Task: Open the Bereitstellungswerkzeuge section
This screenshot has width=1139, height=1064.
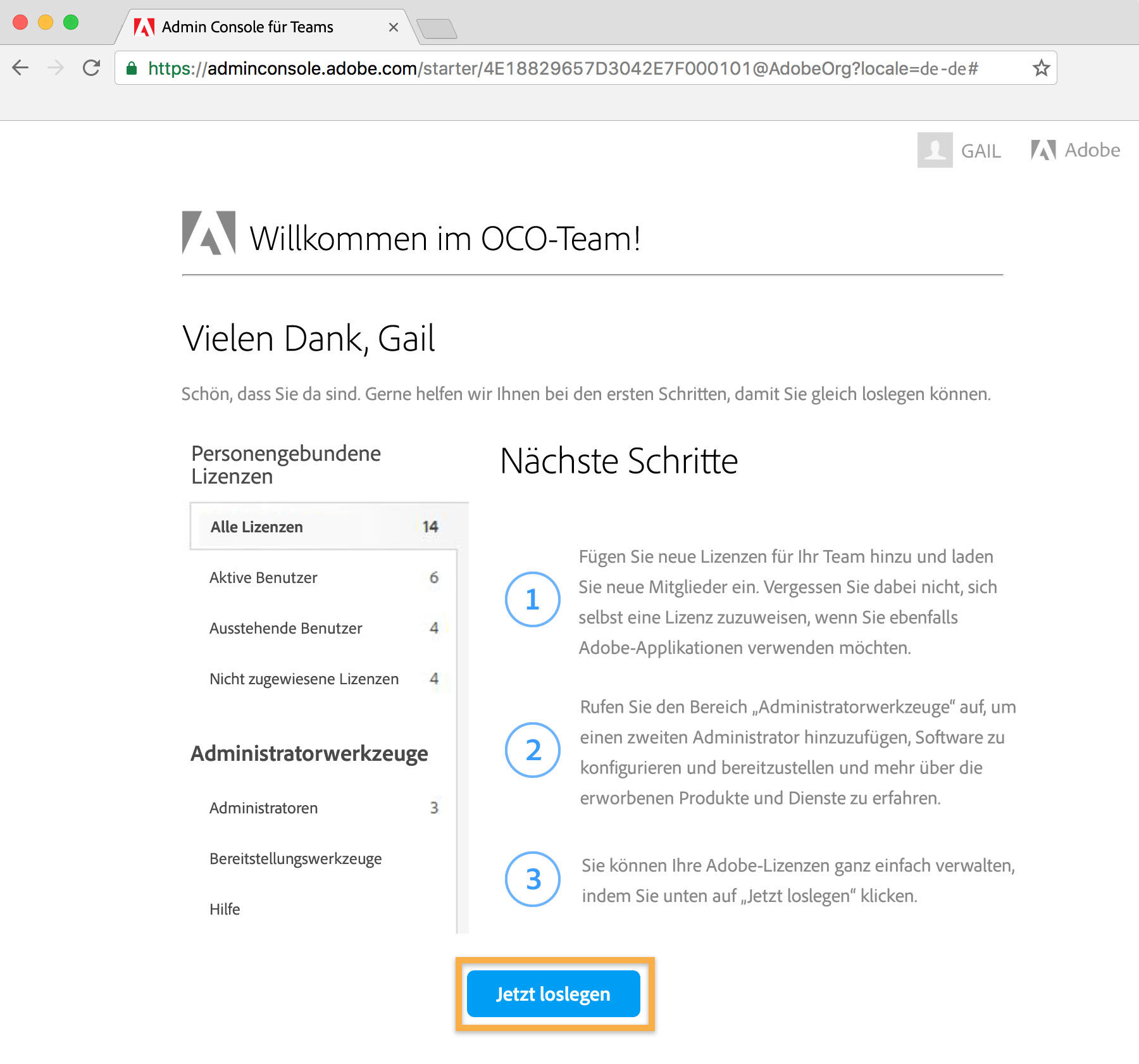Action: point(295,859)
